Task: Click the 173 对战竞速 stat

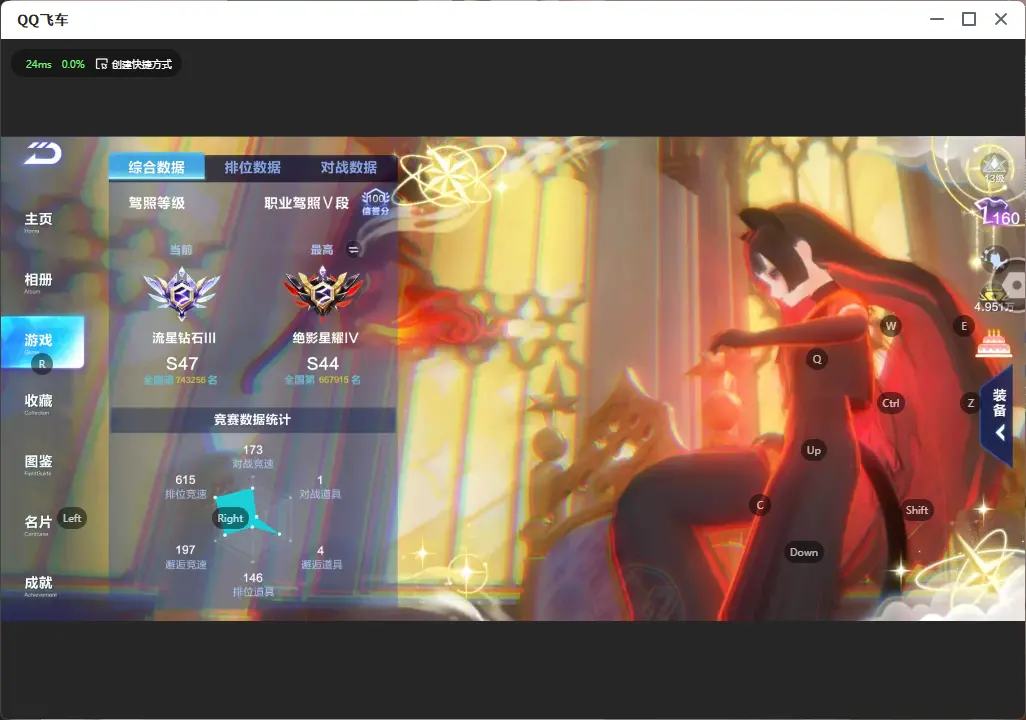Action: click(x=253, y=456)
